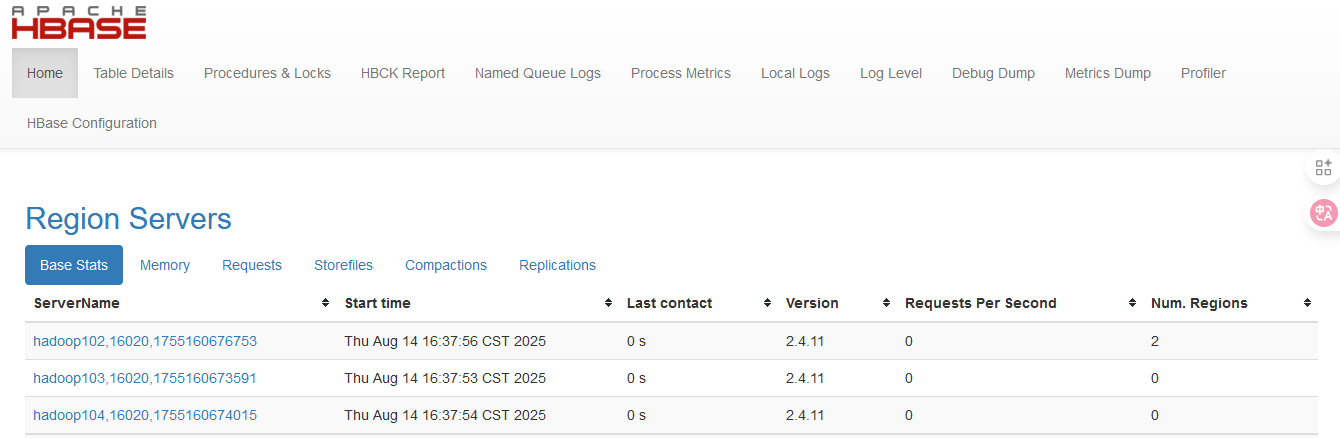Open hadoop102,16020,1755160676753 server link
The height and width of the screenshot is (438, 1340).
[x=145, y=341]
